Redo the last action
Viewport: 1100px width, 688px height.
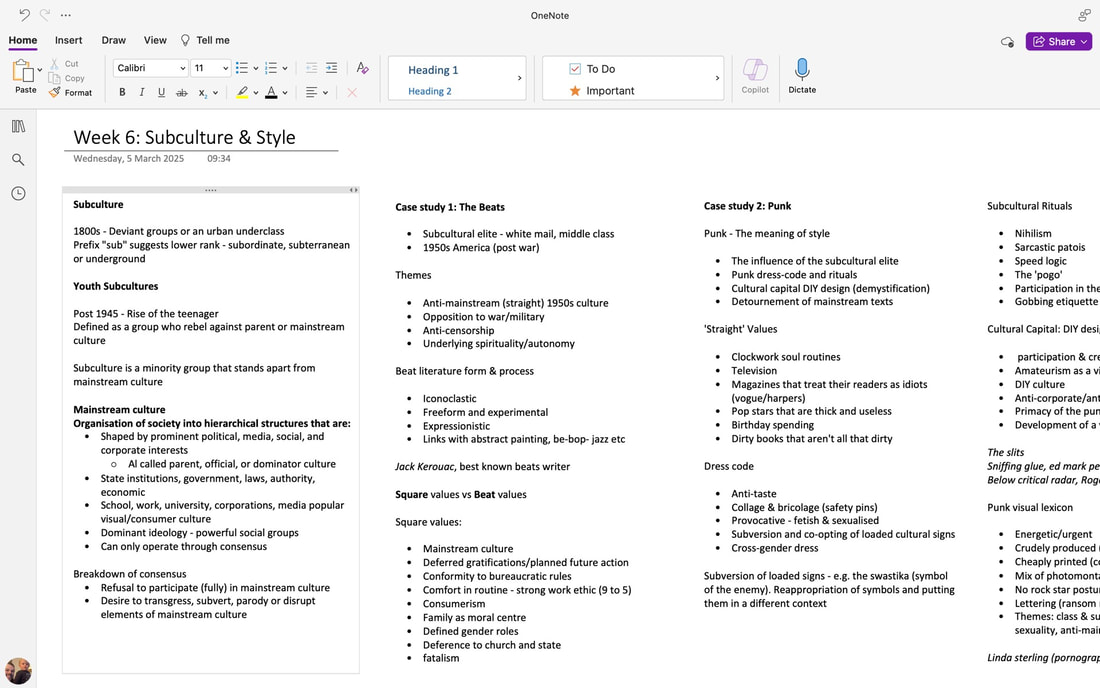[45, 15]
